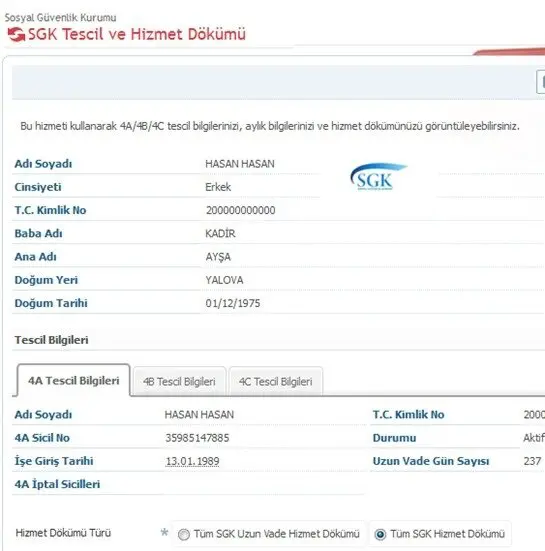Click HASAN HASAN name in the top info section
This screenshot has height=551, width=545.
pyautogui.click(x=240, y=164)
